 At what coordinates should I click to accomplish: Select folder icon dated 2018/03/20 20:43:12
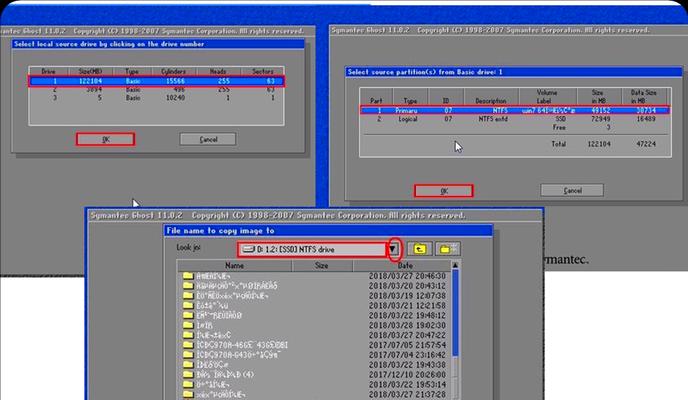pyautogui.click(x=188, y=286)
